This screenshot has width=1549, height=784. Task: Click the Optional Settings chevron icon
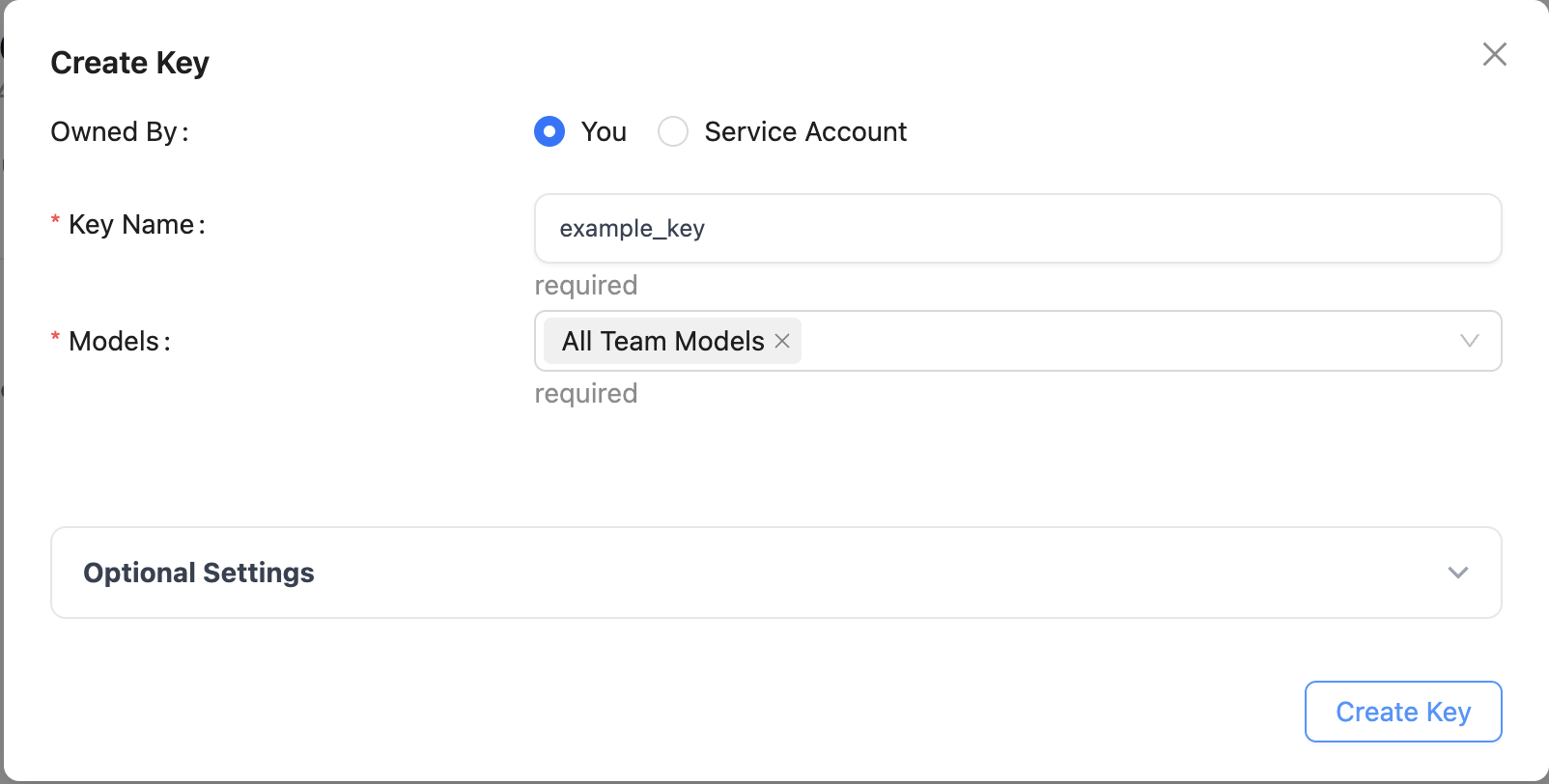coord(1457,573)
